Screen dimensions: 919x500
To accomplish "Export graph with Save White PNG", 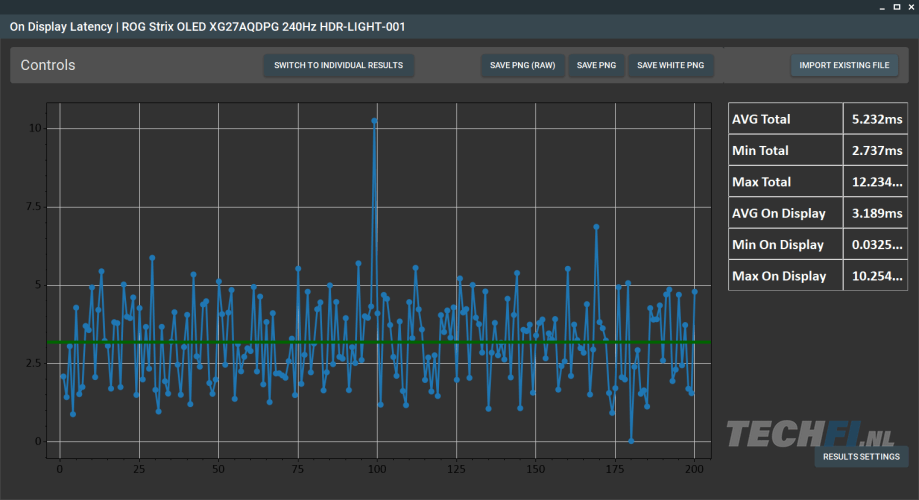I will point(670,65).
